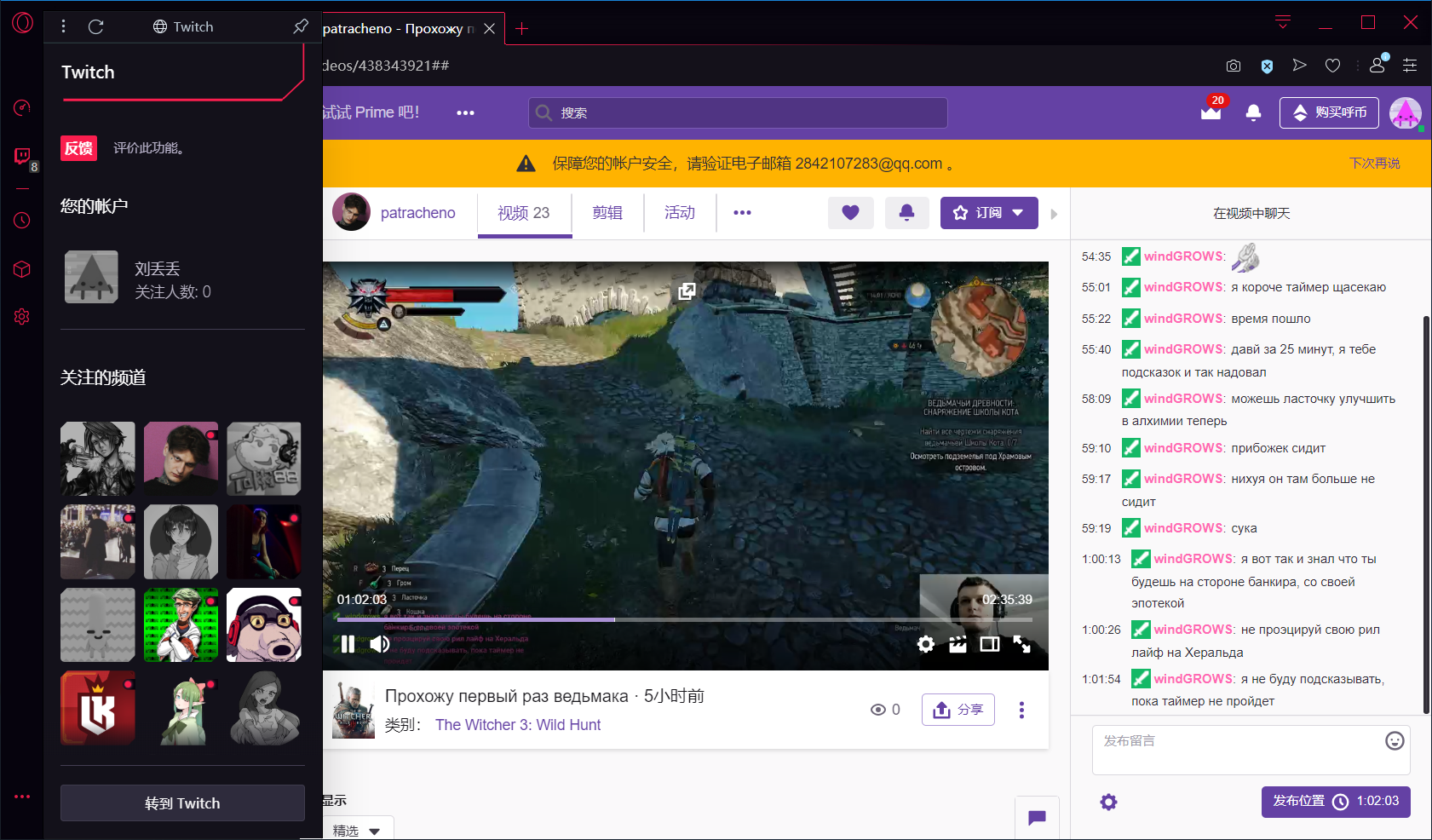Toggle channel notifications bell button

(907, 213)
